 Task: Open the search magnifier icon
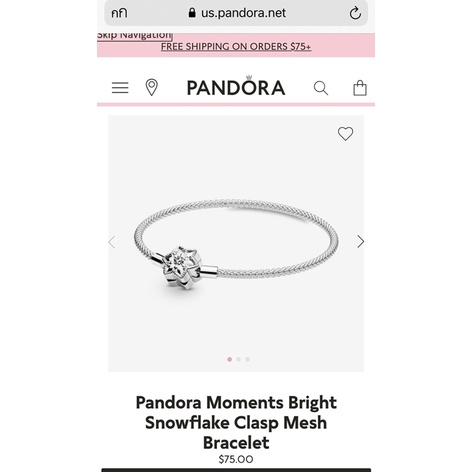(321, 88)
